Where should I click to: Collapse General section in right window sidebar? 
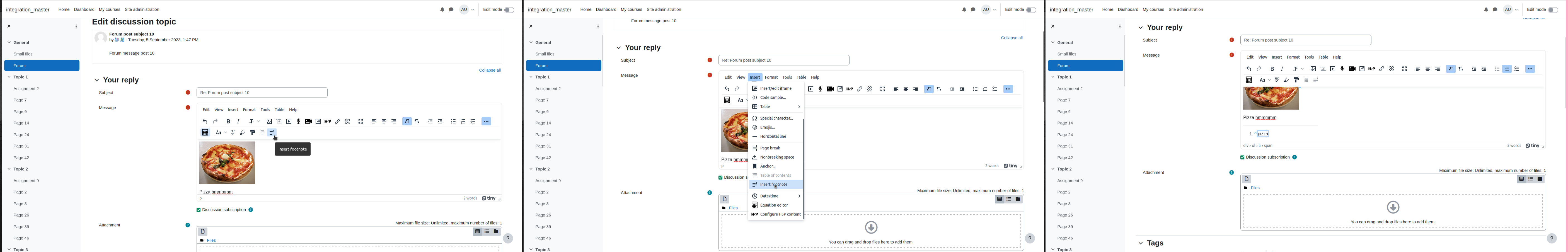click(1054, 43)
